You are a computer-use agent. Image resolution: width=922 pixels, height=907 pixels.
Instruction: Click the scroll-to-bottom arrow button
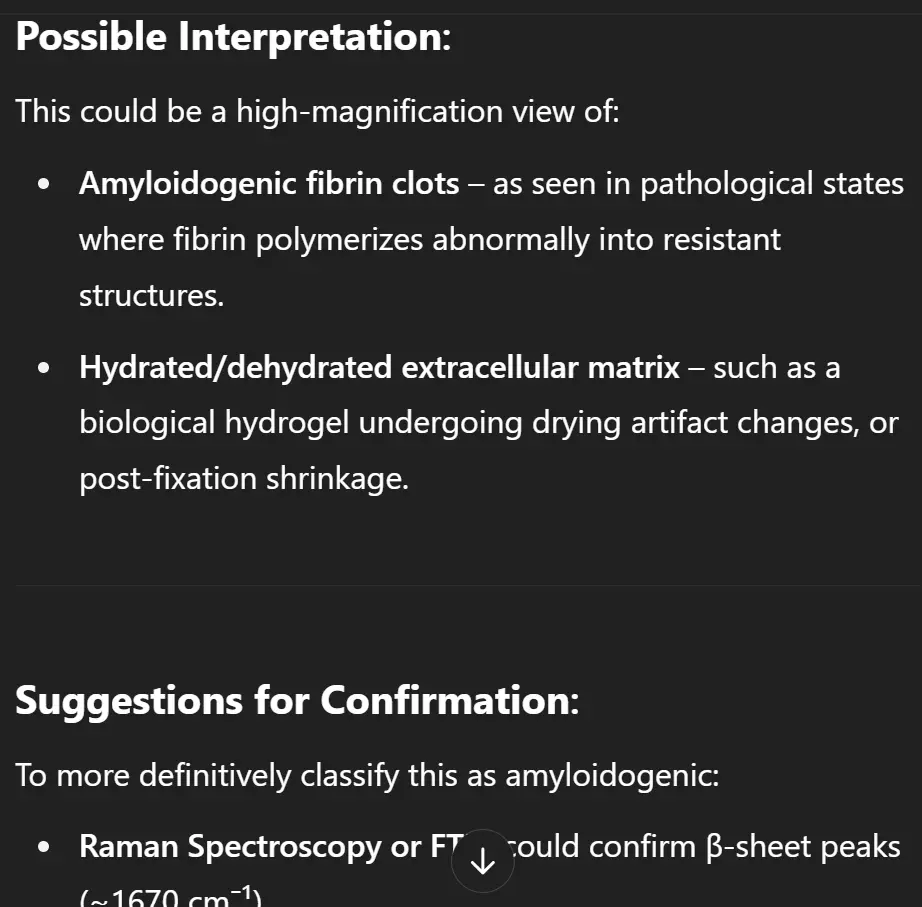(x=483, y=861)
